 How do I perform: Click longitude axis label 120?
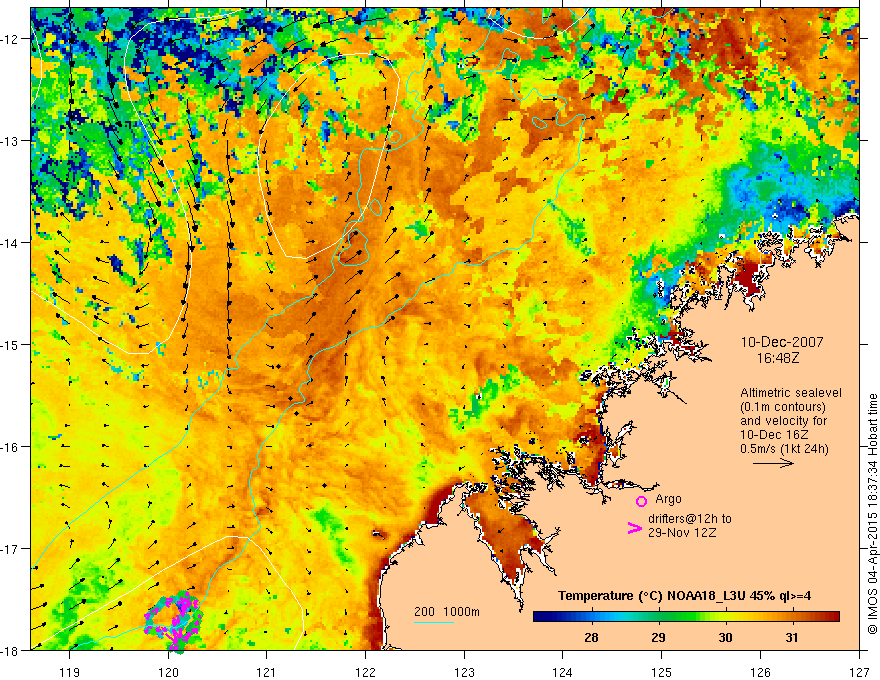168,672
